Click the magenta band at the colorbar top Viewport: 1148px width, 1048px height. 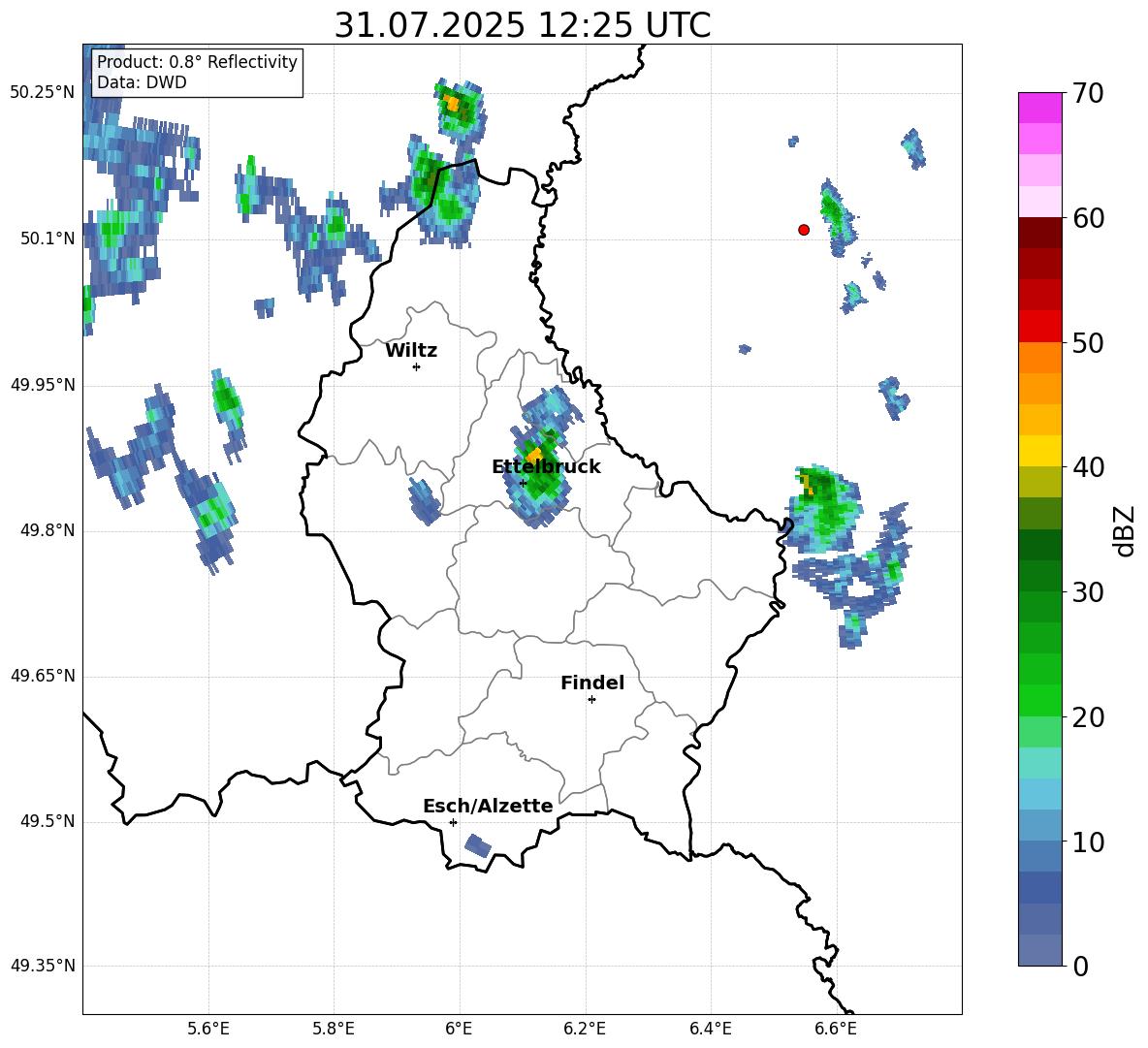click(1039, 108)
